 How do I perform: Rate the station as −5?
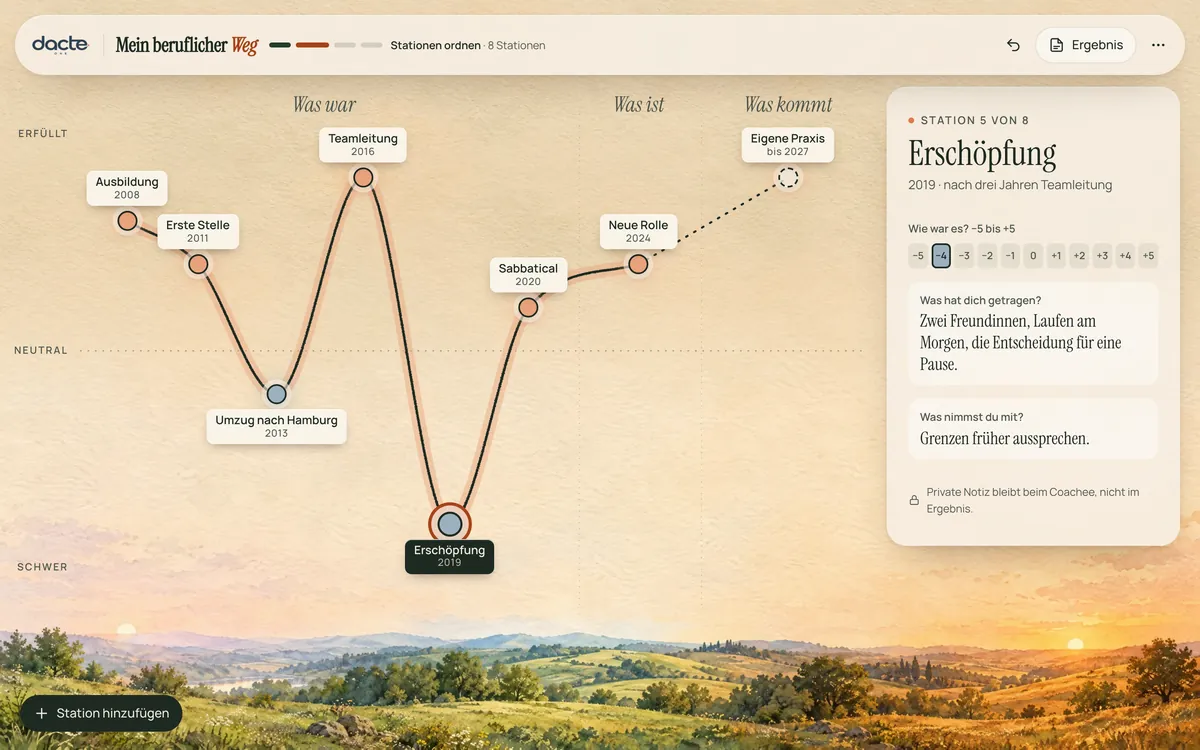[x=918, y=256]
